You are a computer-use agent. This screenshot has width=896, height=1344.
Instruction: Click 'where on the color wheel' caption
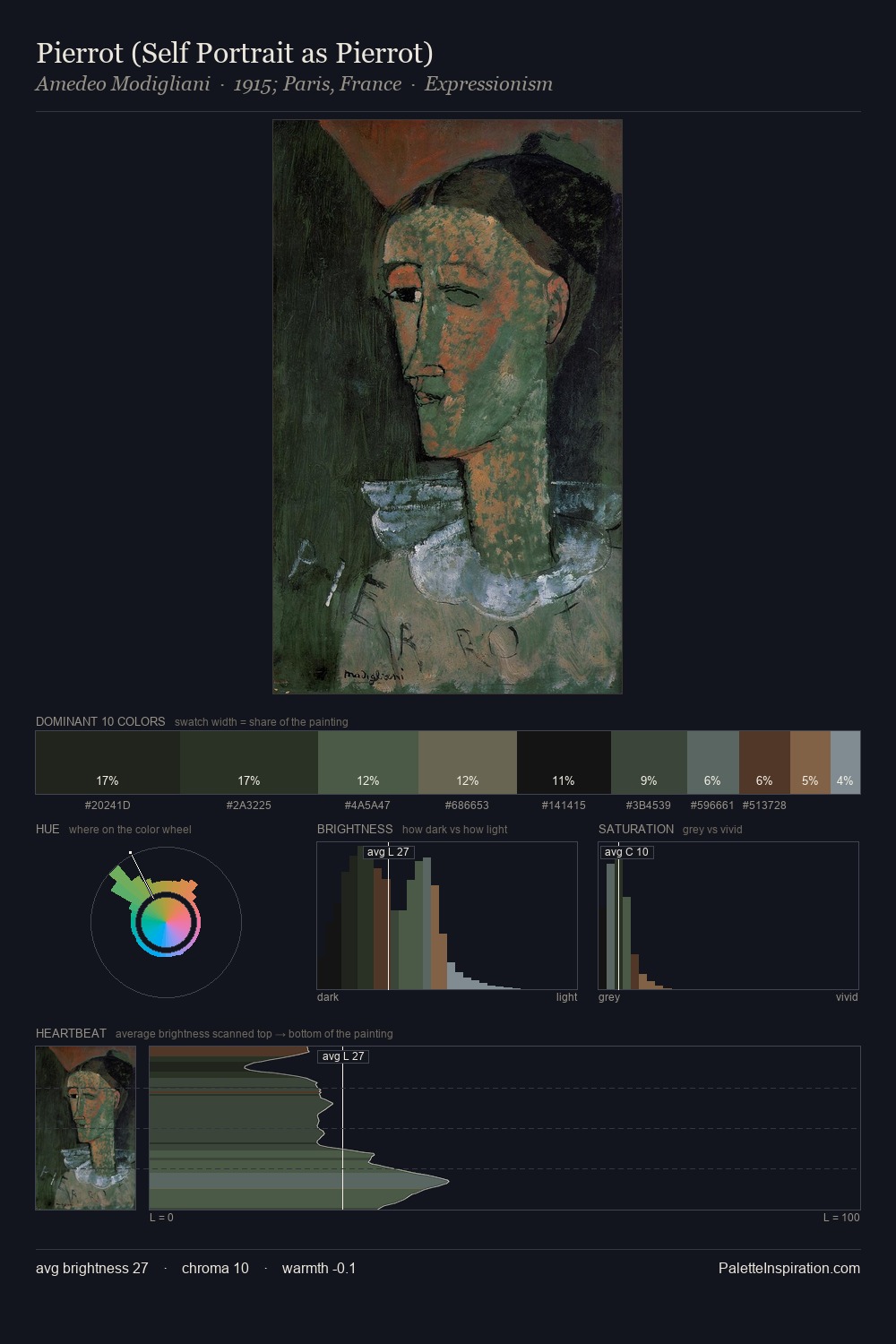click(130, 830)
